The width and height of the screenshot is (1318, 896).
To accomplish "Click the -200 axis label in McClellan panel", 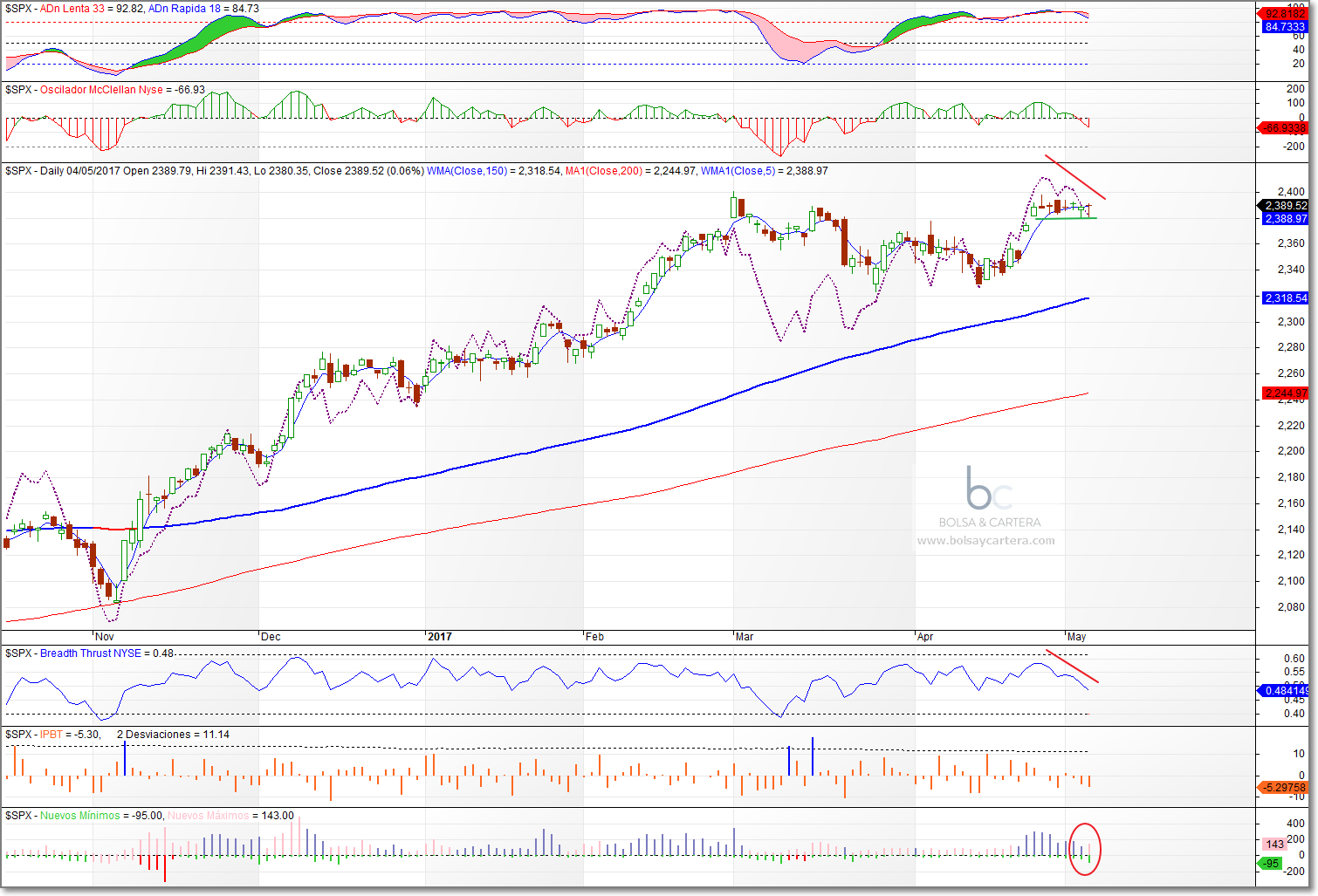I will (1293, 147).
